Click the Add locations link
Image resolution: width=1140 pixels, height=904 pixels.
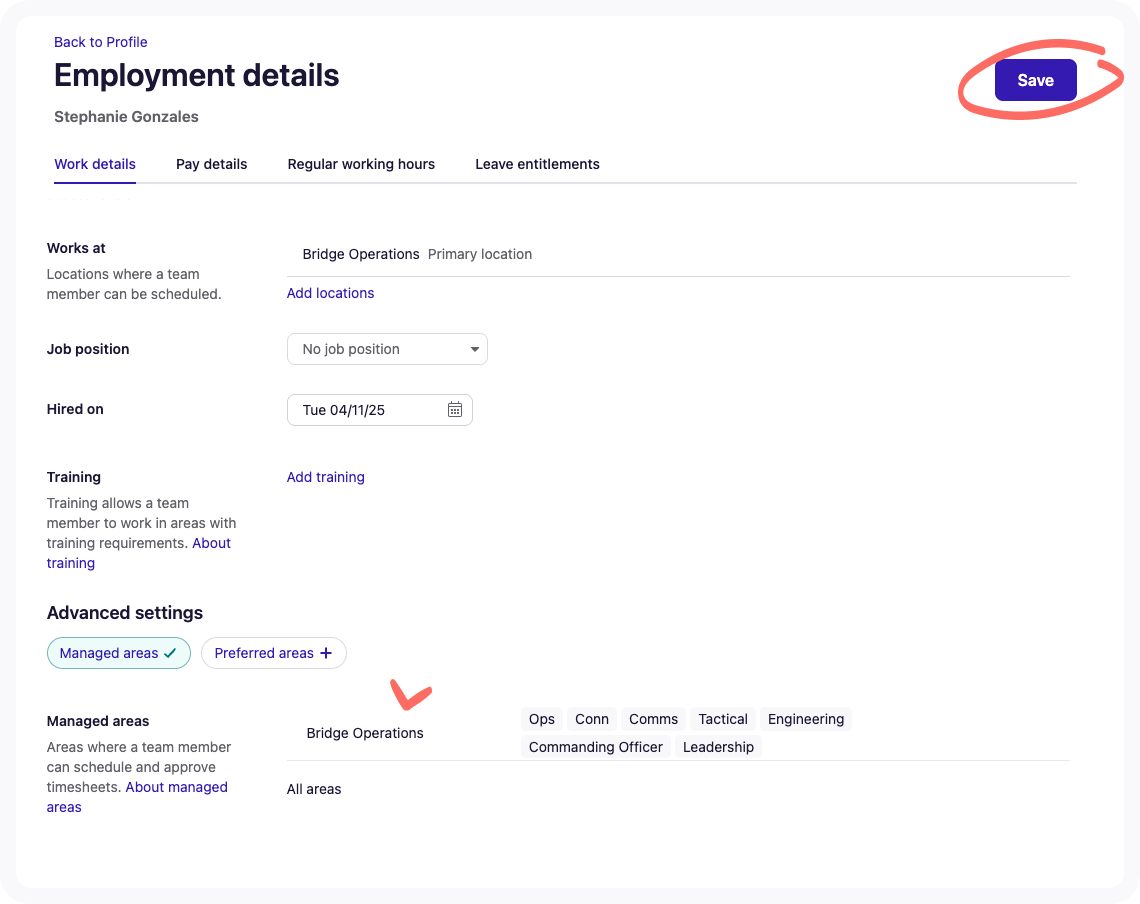click(330, 293)
